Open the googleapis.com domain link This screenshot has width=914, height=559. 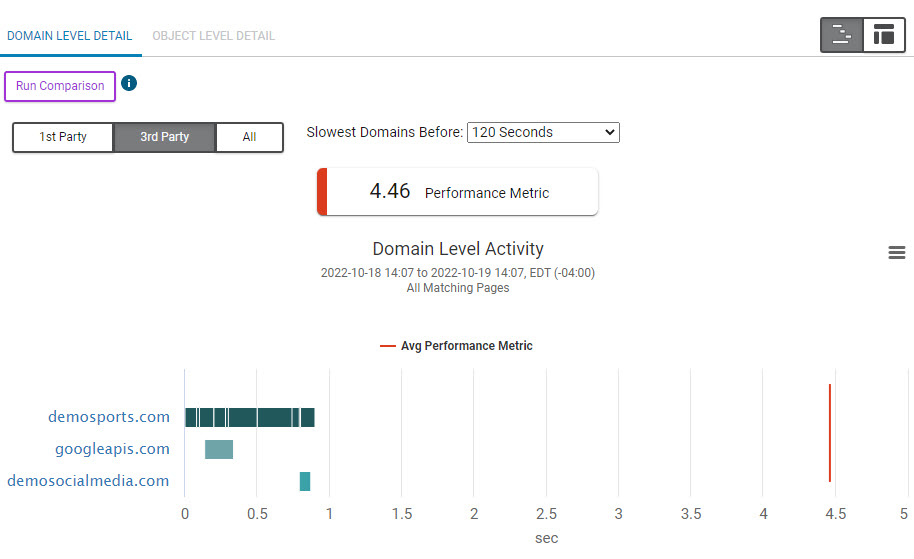(112, 449)
